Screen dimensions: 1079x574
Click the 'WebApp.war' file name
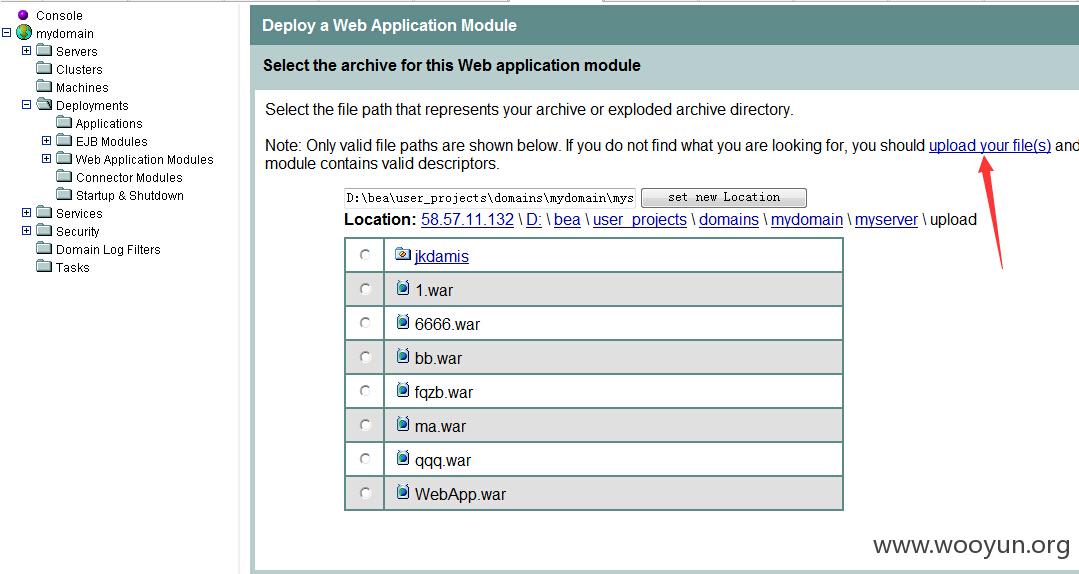(x=460, y=494)
